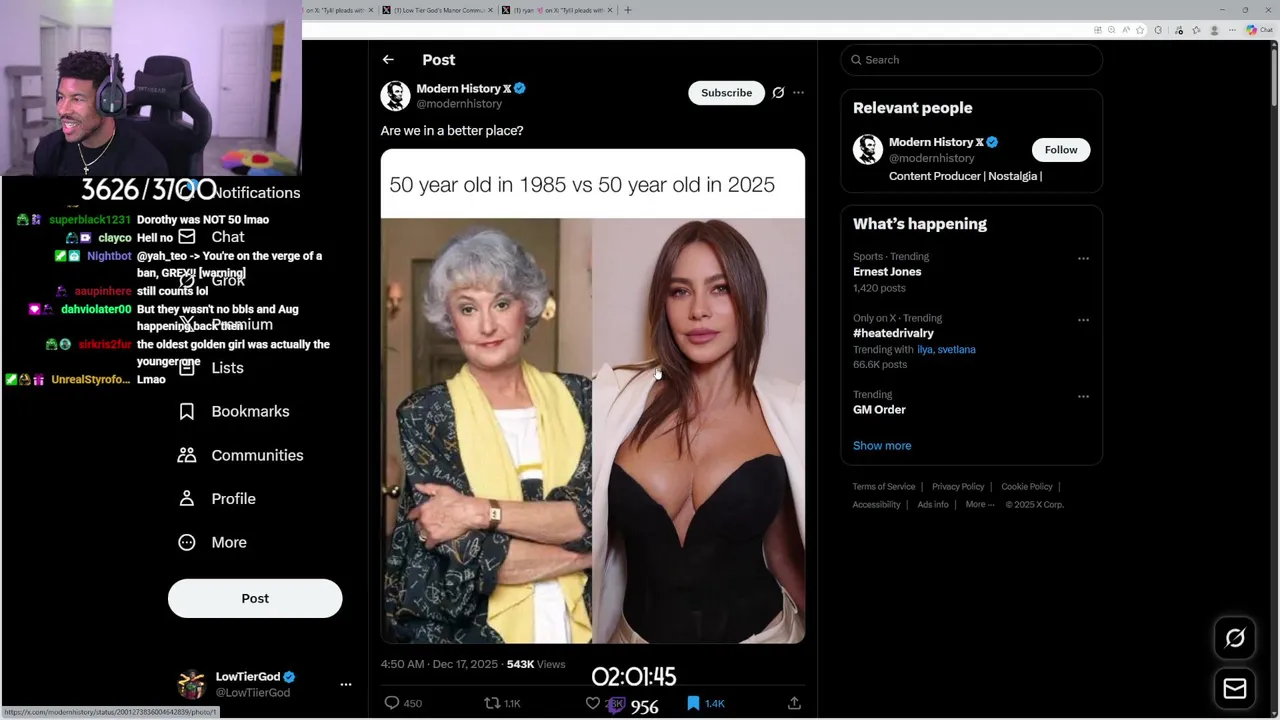
Task: Open options for the Ernest Jones trend
Action: (x=1083, y=258)
